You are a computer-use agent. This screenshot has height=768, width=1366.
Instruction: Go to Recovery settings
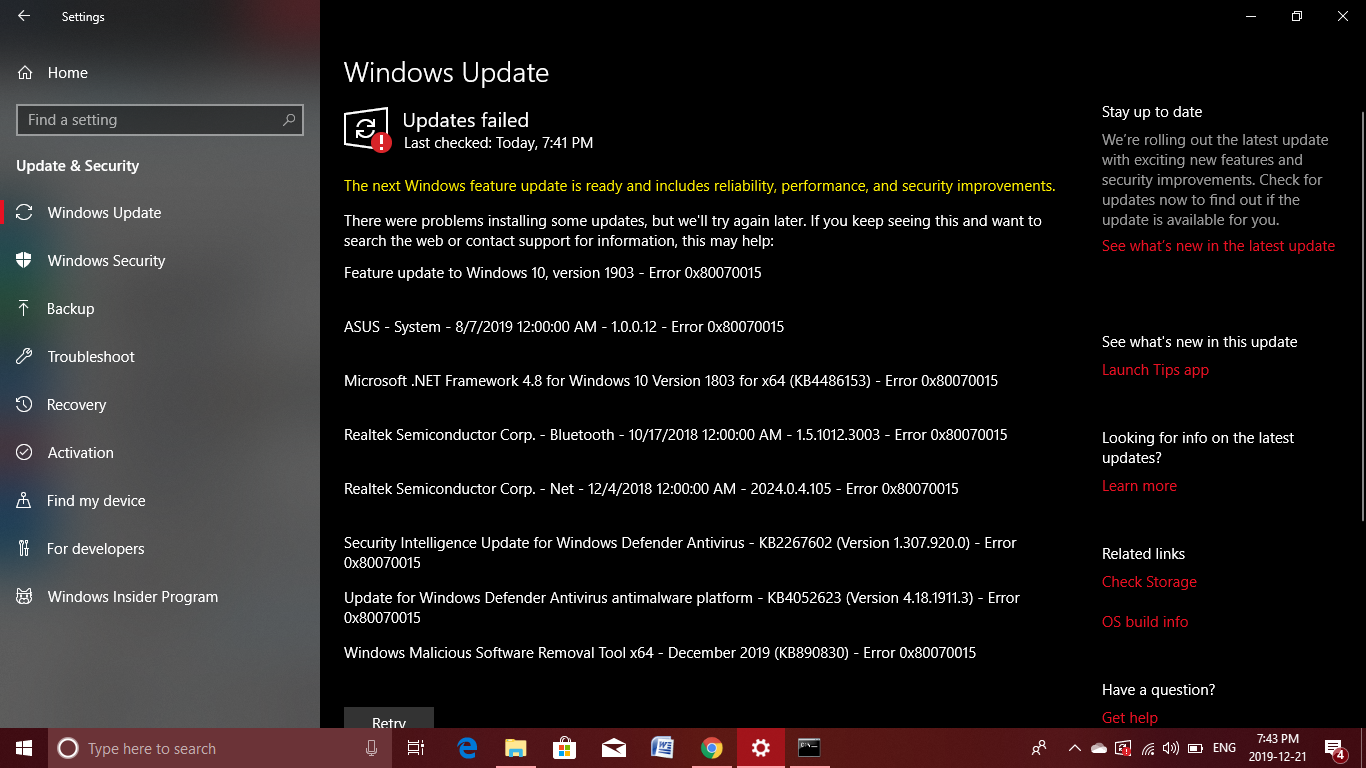160,405
